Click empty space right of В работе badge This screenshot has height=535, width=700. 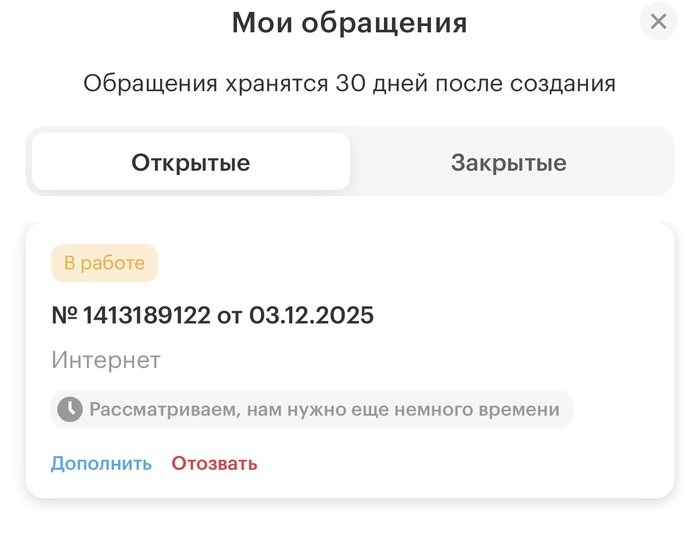pyautogui.click(x=400, y=263)
